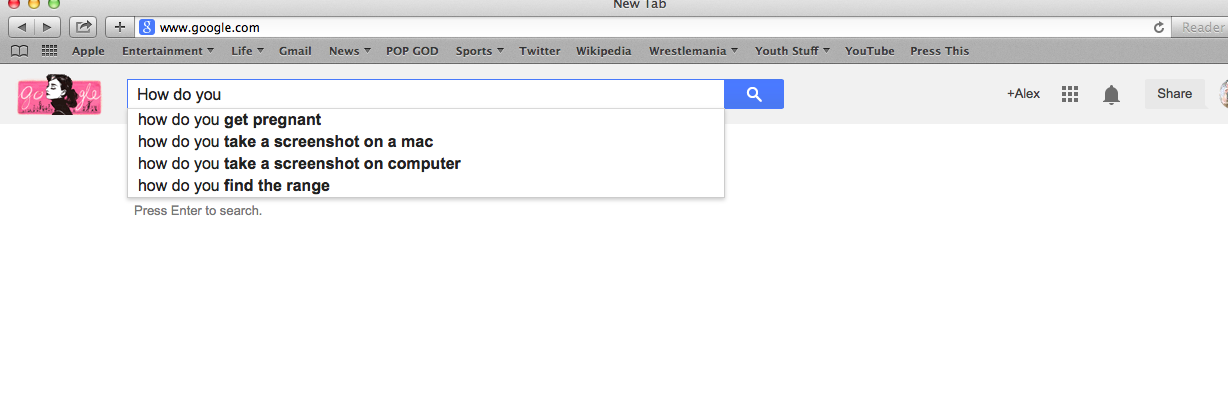Expand the Wrestlemania bookmarks folder
Viewport: 1228px width, 419px height.
(x=693, y=51)
